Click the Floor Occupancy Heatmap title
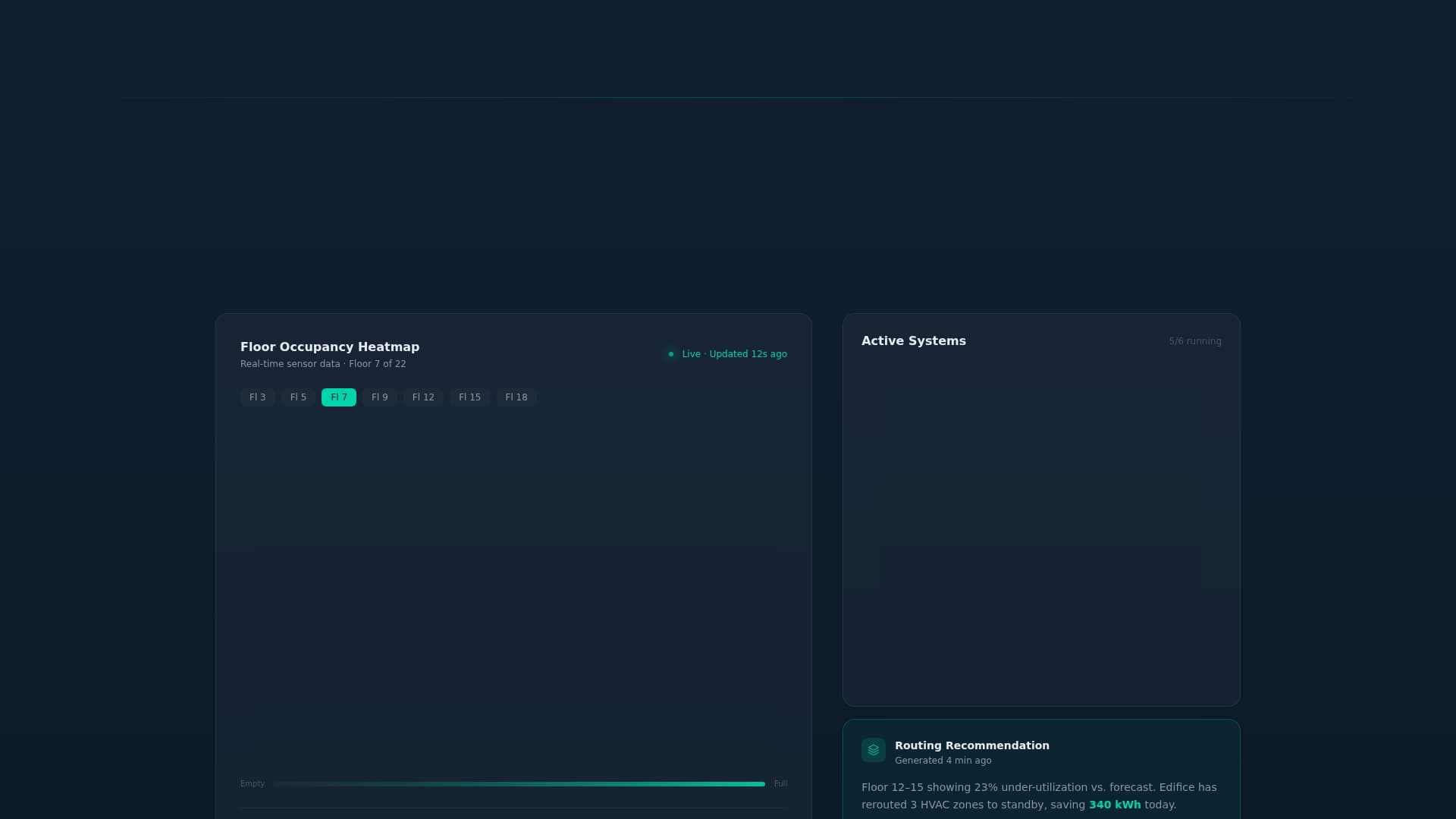The height and width of the screenshot is (819, 1456). 329,347
